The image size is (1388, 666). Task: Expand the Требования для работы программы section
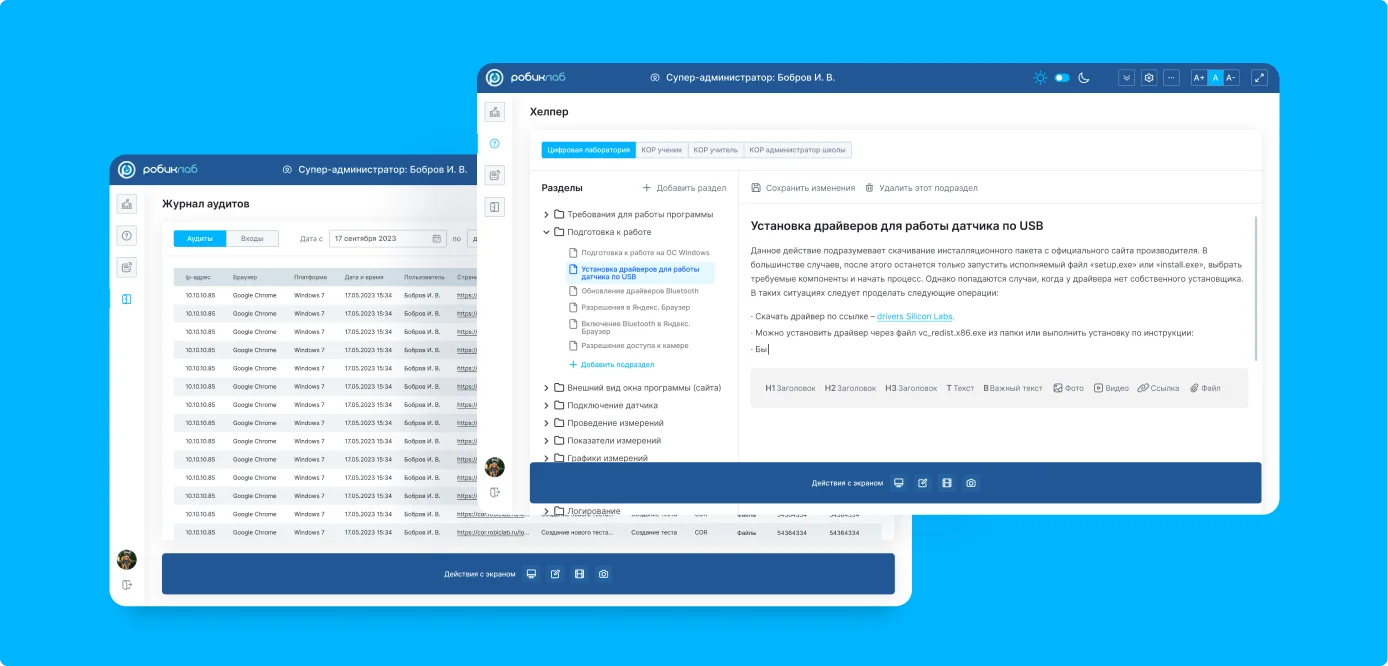pos(547,214)
